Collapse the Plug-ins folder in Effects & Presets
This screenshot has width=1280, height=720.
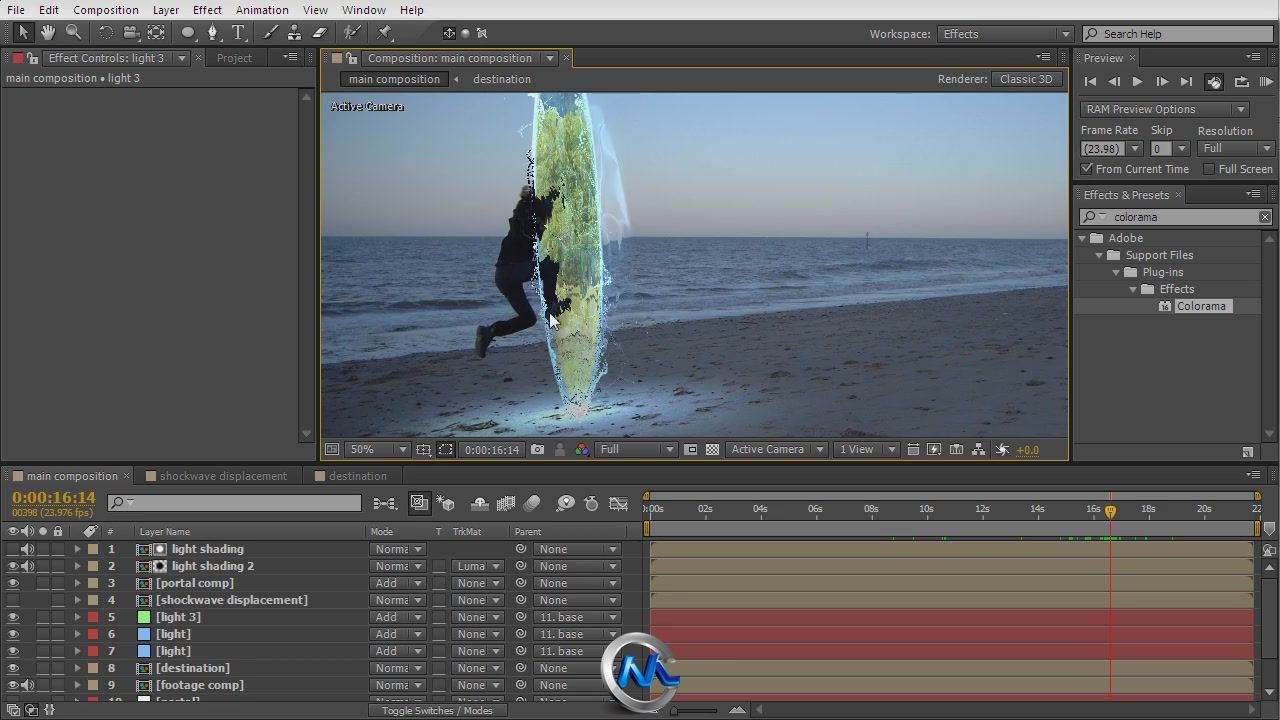coord(1118,272)
